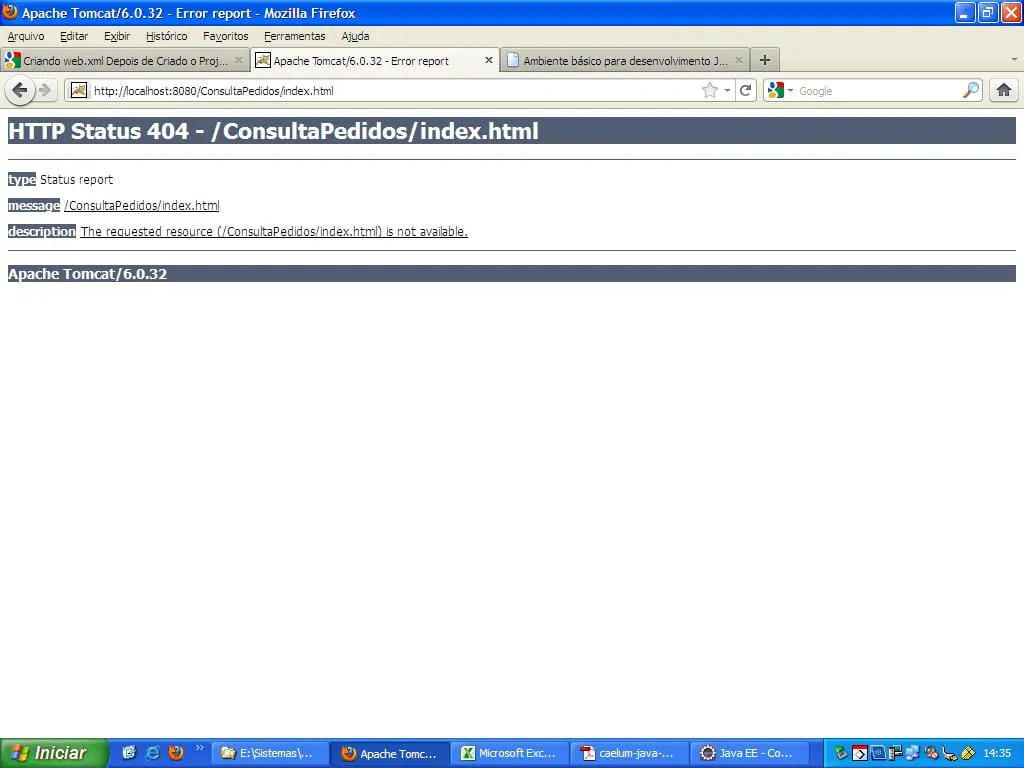Screen dimensions: 1024x768
Task: Bookmark this page with the star icon
Action: [x=710, y=91]
